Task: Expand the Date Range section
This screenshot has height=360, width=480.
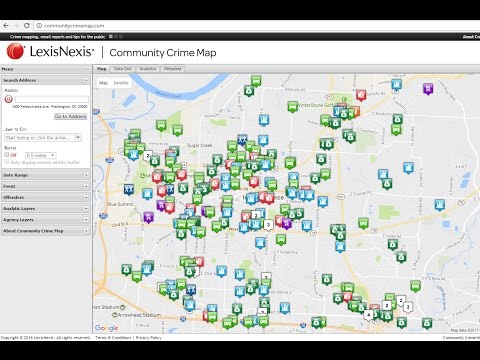Action: [86, 175]
